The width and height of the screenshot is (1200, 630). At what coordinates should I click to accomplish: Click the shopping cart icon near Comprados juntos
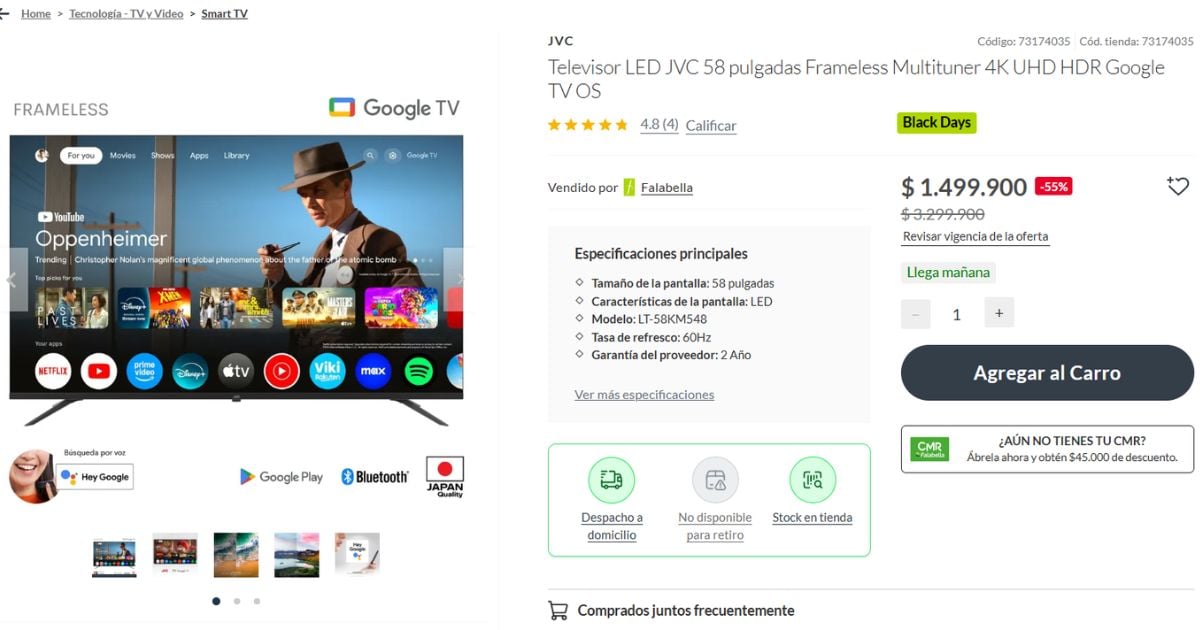pos(558,610)
